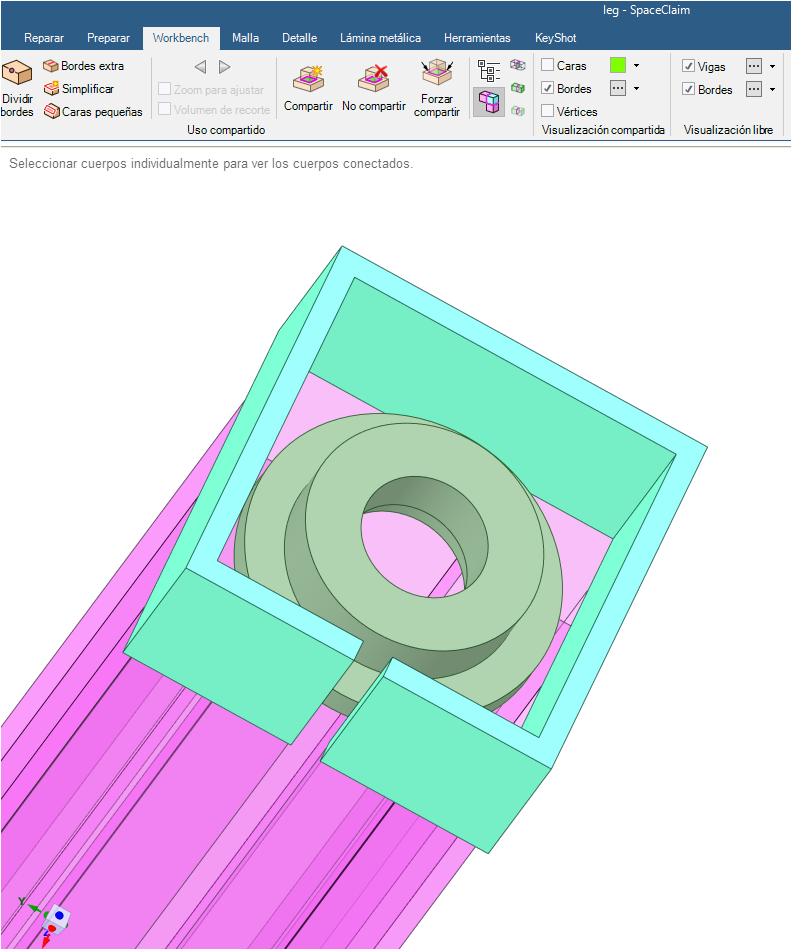The image size is (792, 950).
Task: Click the free Bordes style swatch
Action: click(754, 90)
